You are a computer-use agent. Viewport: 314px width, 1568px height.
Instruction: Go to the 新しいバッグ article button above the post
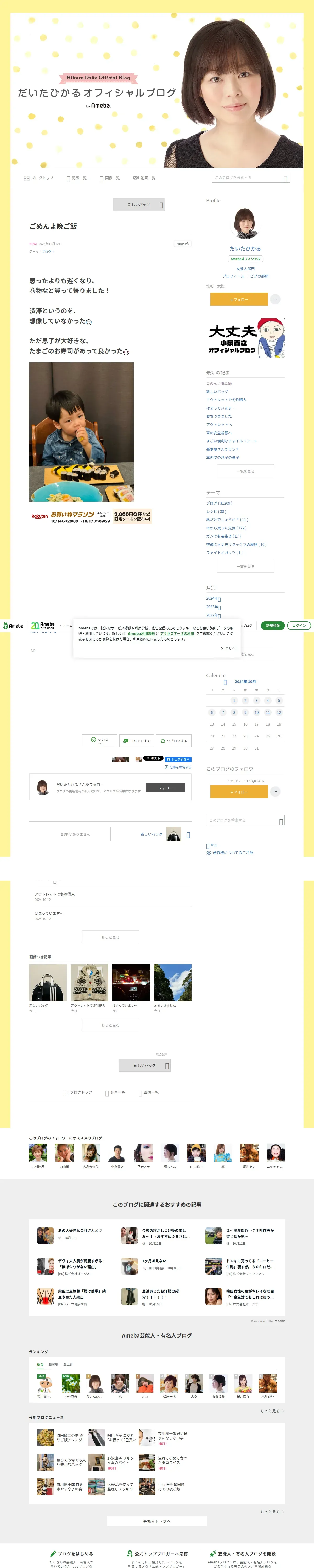[x=139, y=205]
